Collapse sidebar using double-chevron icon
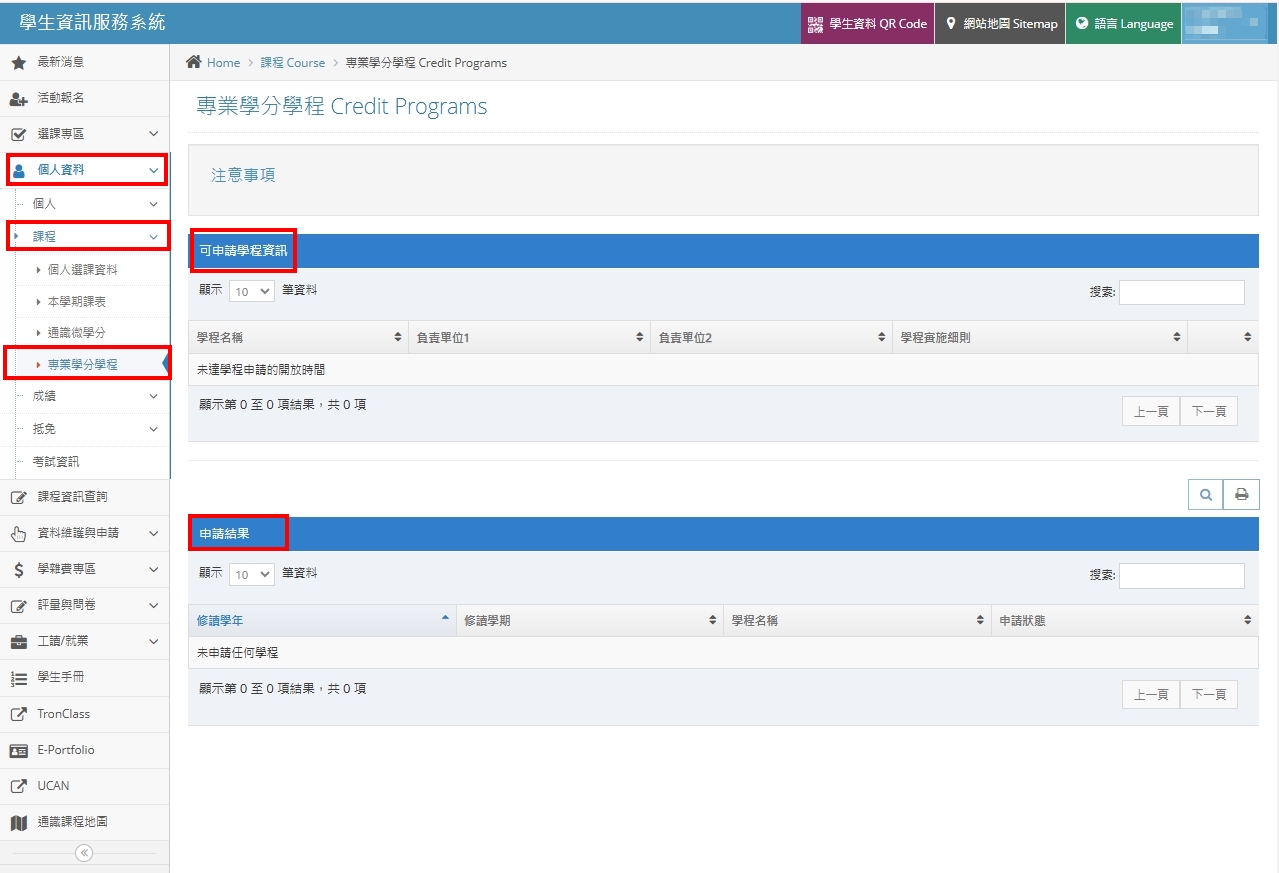This screenshot has width=1279, height=873. (84, 853)
